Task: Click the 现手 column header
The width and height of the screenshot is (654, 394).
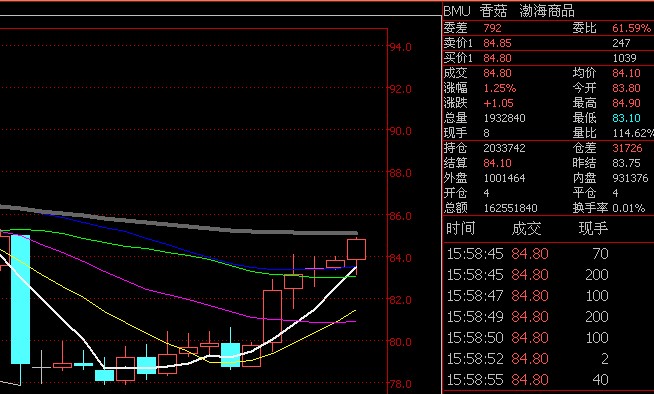Action: 593,228
